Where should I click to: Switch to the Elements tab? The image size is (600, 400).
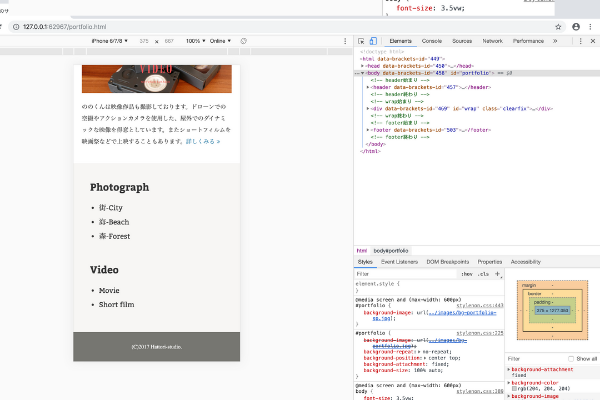400,41
